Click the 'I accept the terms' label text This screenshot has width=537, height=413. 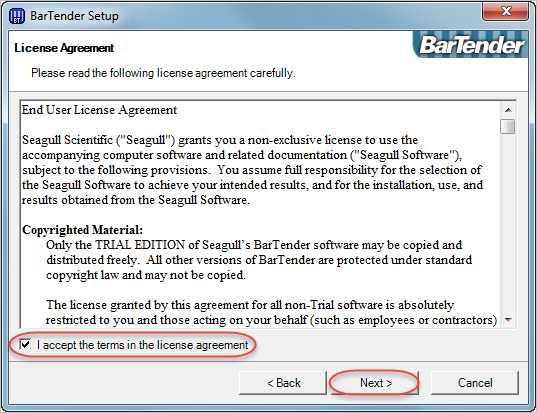pos(142,345)
